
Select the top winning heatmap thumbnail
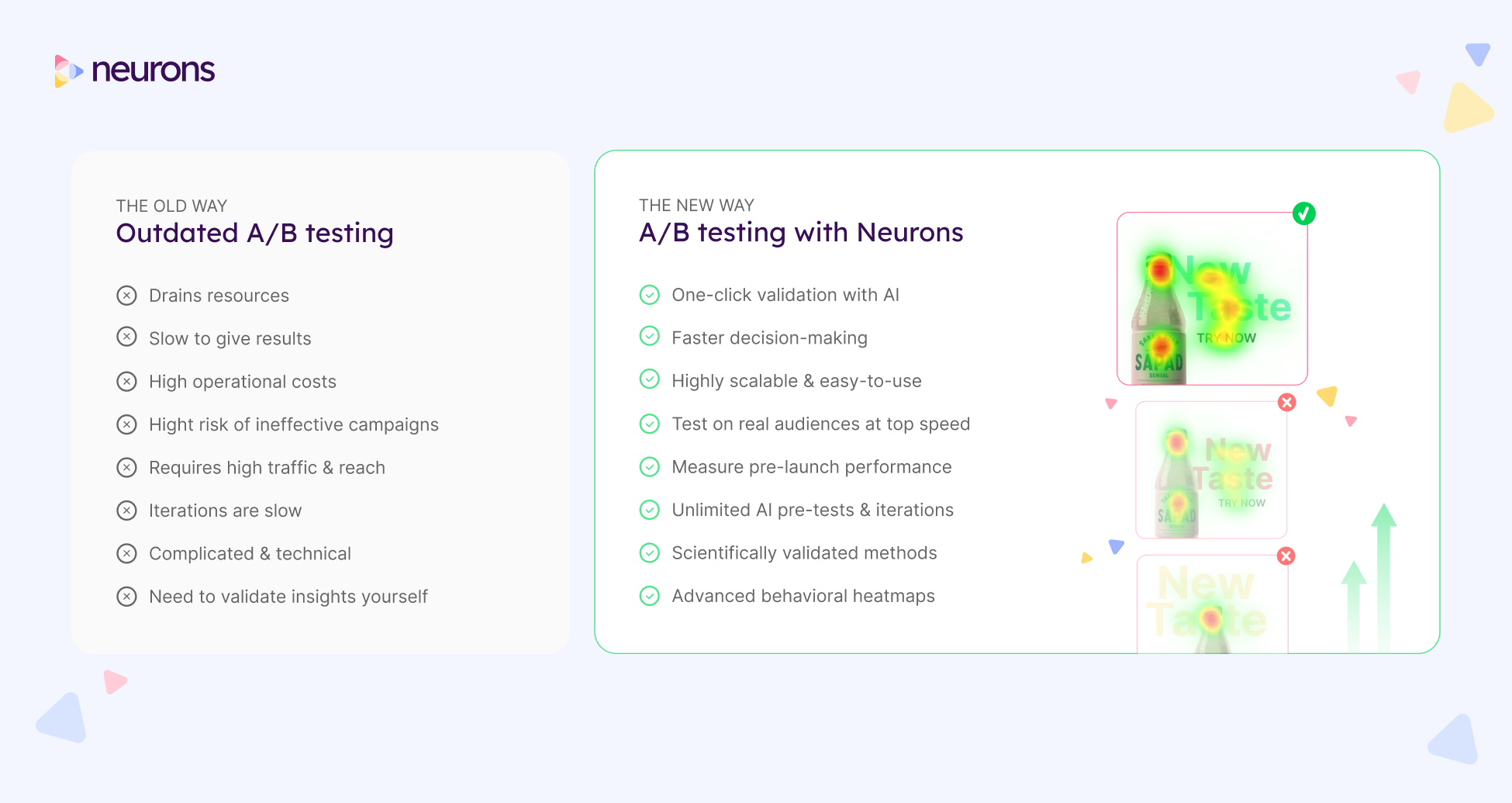coord(1212,299)
